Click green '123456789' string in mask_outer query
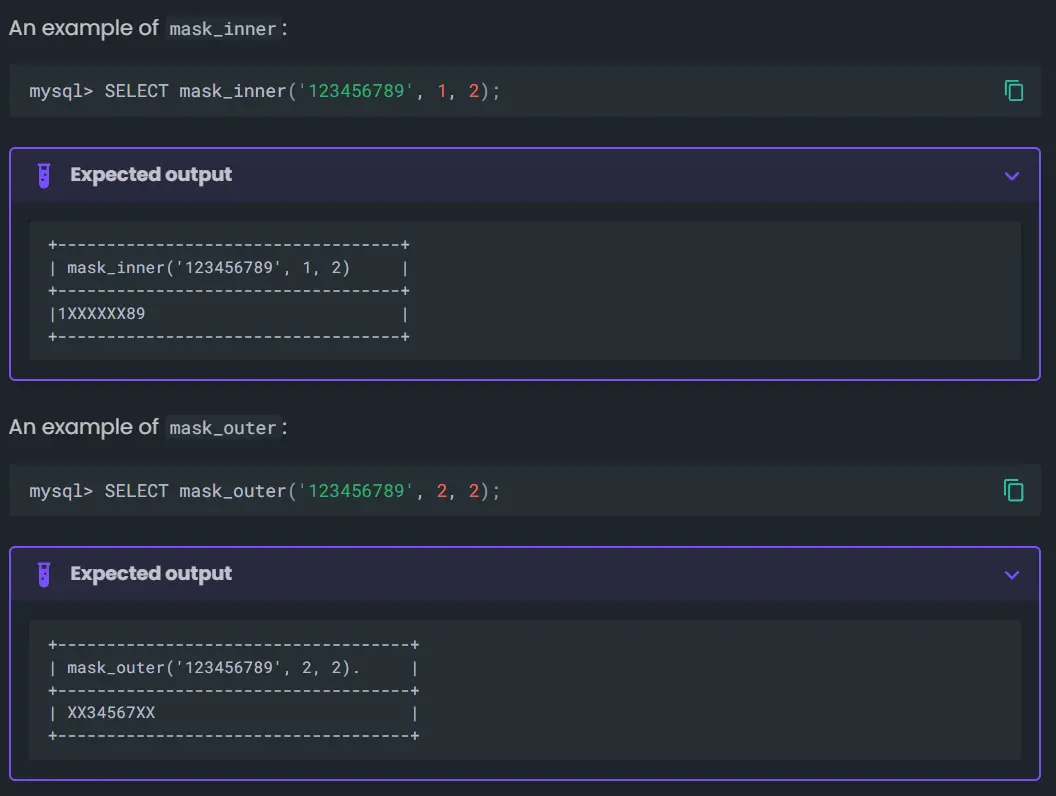This screenshot has width=1056, height=796. (356, 491)
